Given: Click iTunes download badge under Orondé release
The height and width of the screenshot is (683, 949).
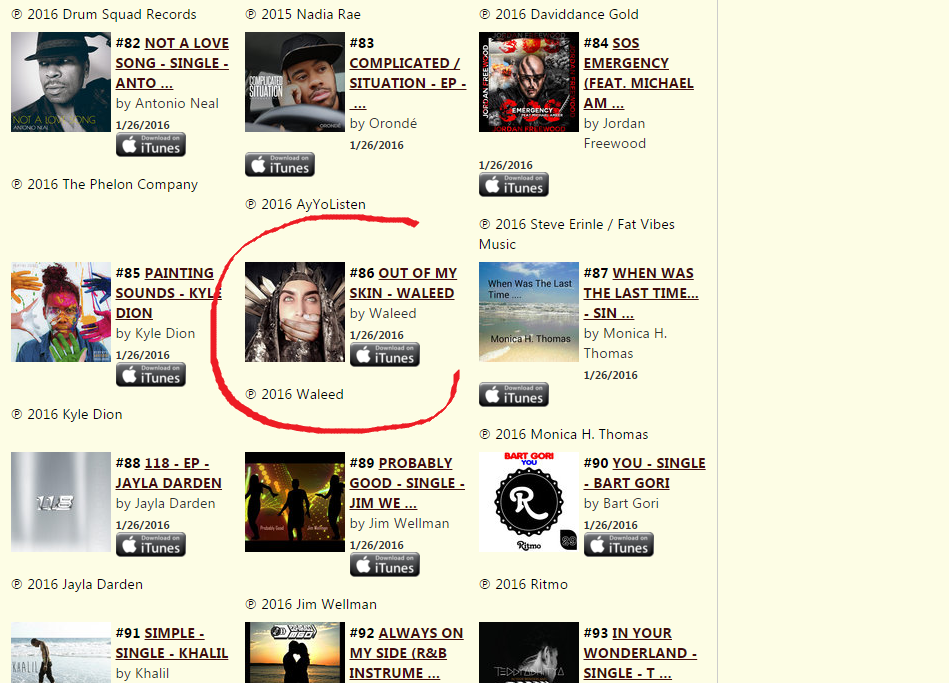Looking at the screenshot, I should (280, 165).
